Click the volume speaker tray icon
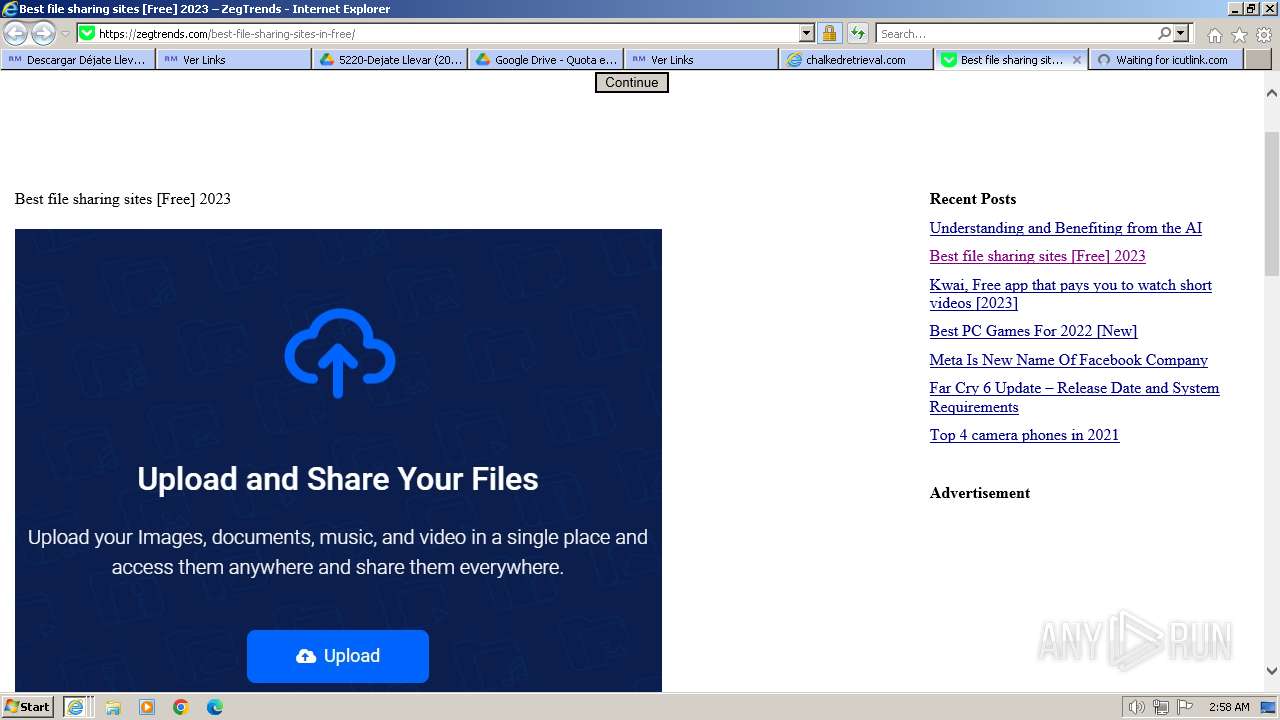 [x=1137, y=707]
